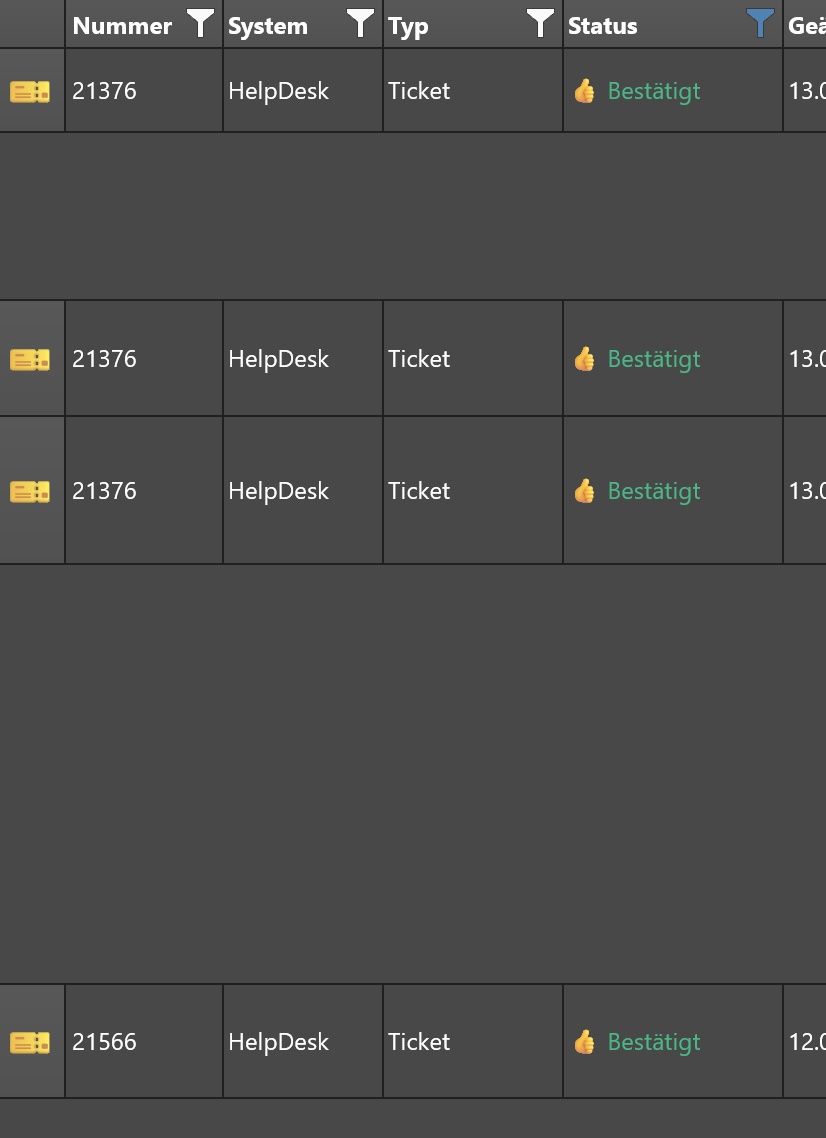Click the partially visible Geä column header
This screenshot has height=1138, width=826.
click(x=805, y=25)
